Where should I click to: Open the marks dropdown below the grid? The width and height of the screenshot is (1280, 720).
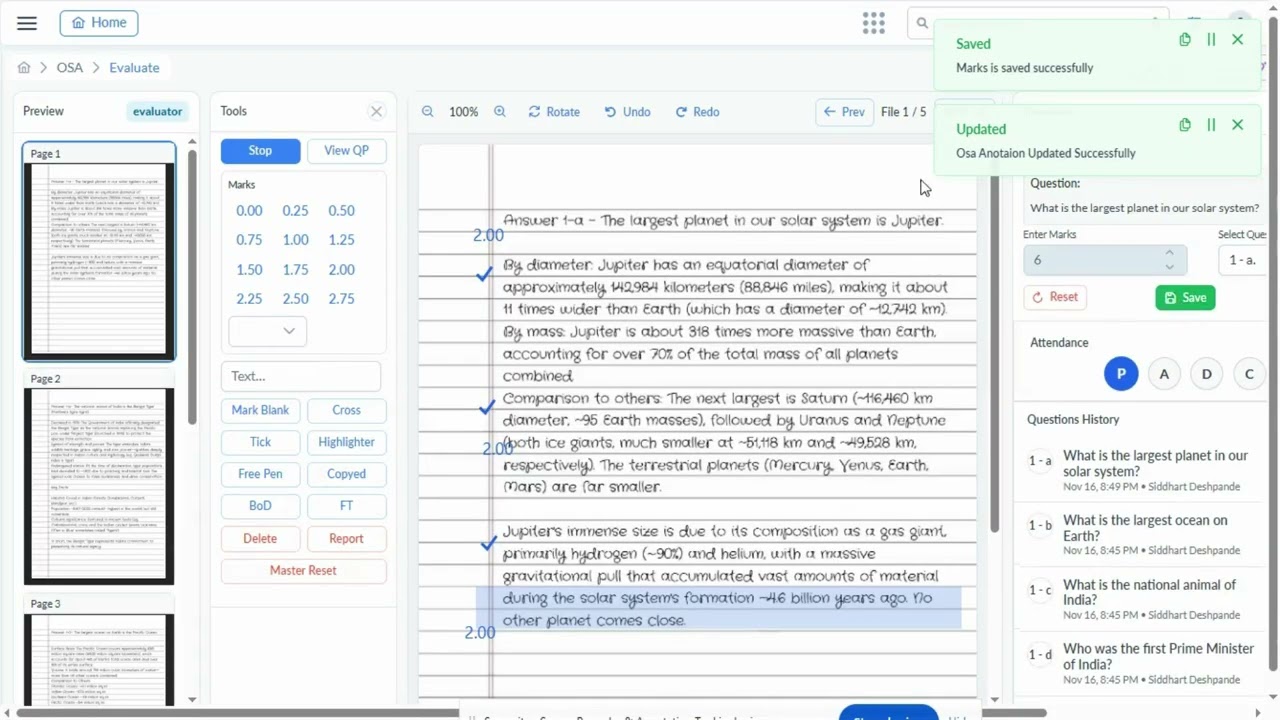[267, 331]
